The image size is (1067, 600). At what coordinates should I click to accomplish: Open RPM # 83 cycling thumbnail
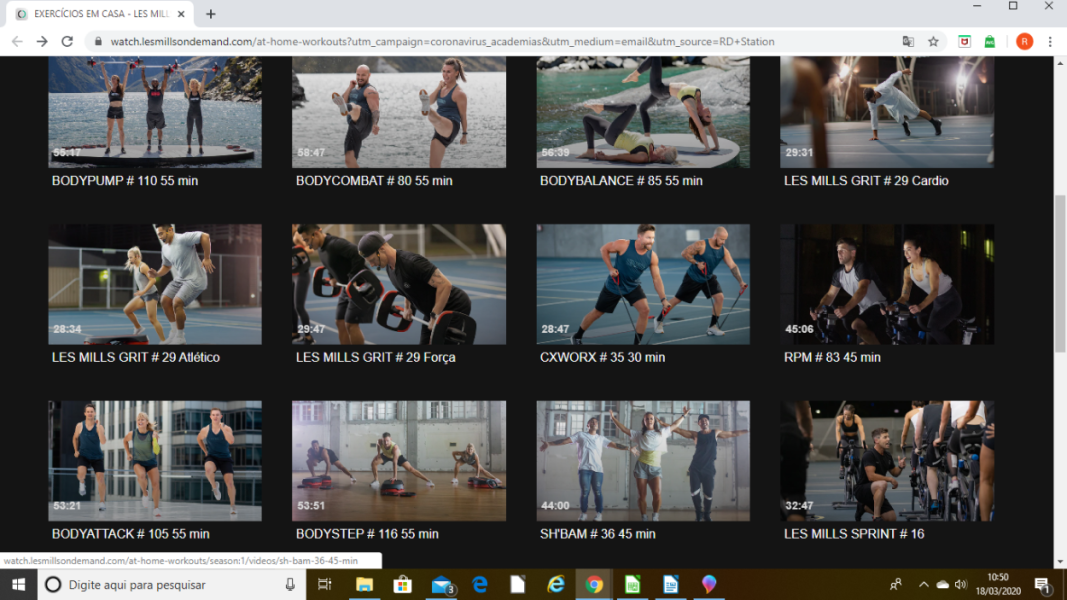[887, 284]
